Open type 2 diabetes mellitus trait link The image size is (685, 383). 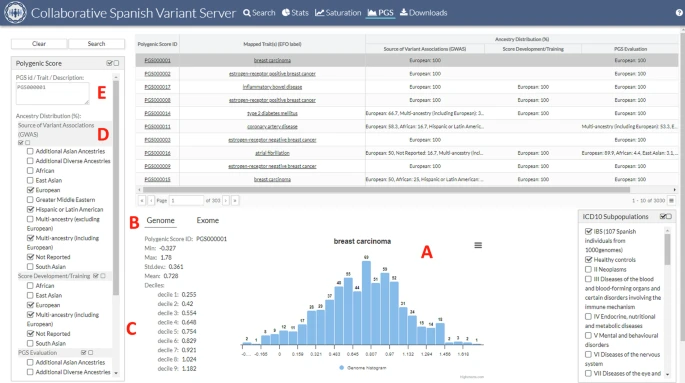(272, 113)
